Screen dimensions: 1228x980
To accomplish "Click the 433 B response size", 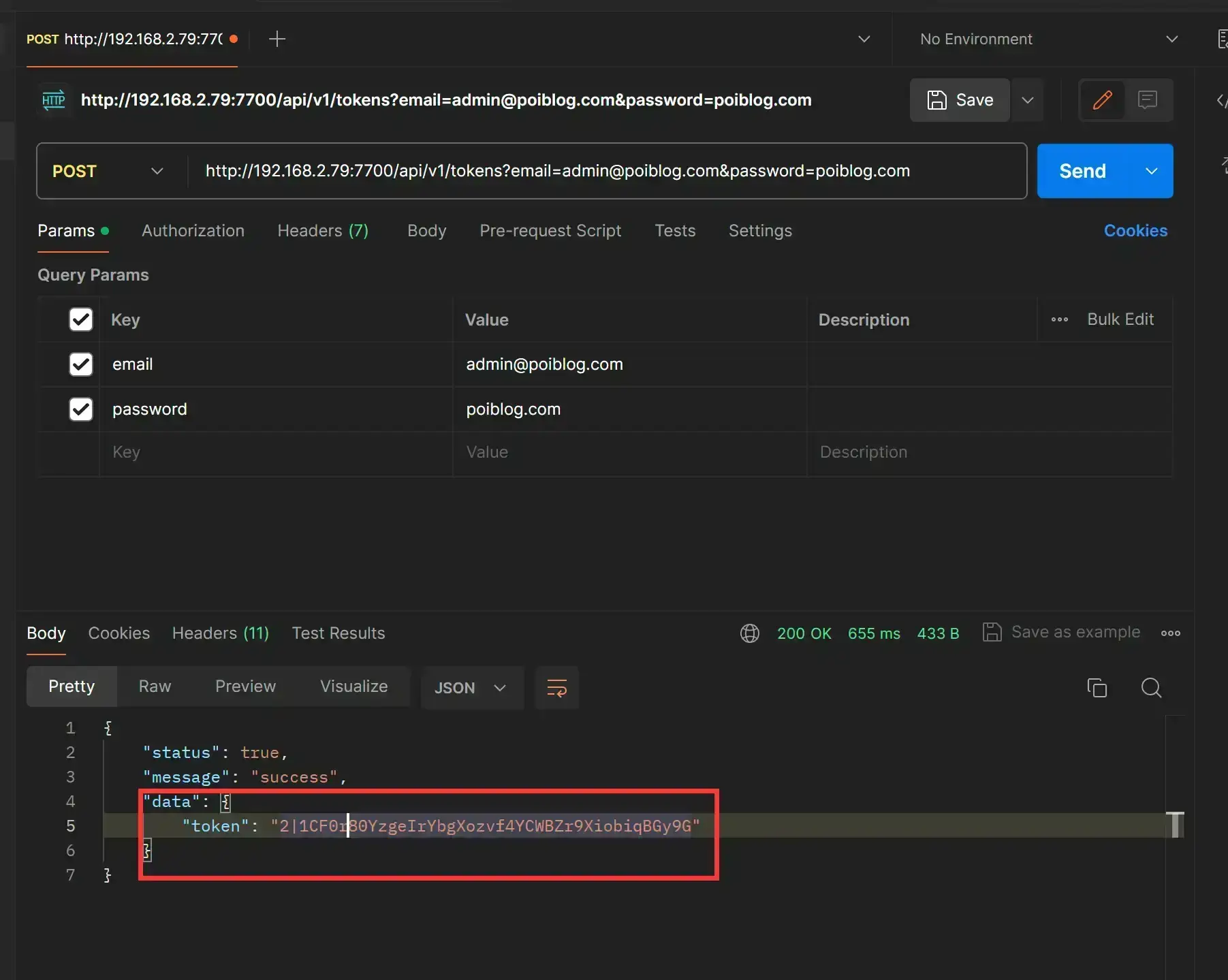I will [938, 633].
